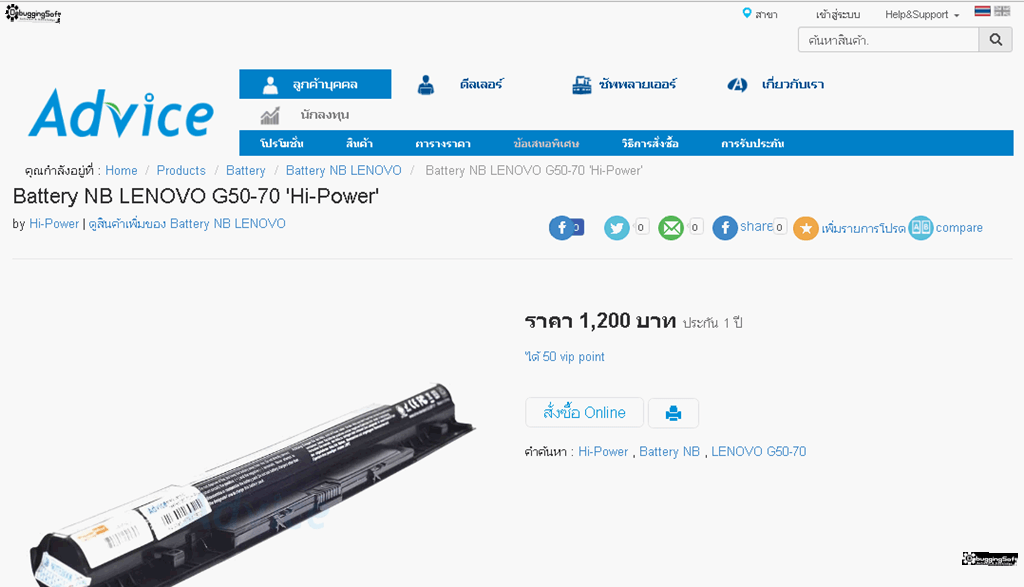Image resolution: width=1024 pixels, height=587 pixels.
Task: Share on the Twitter icon
Action: tap(616, 228)
